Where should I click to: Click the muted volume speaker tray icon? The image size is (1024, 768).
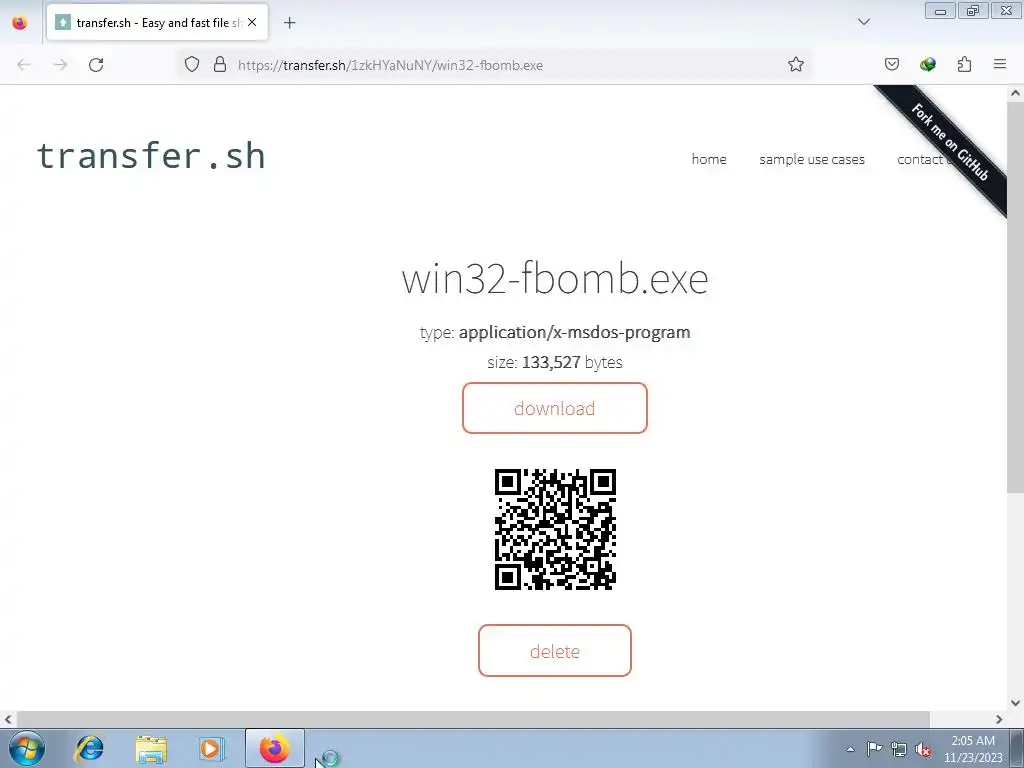point(923,749)
